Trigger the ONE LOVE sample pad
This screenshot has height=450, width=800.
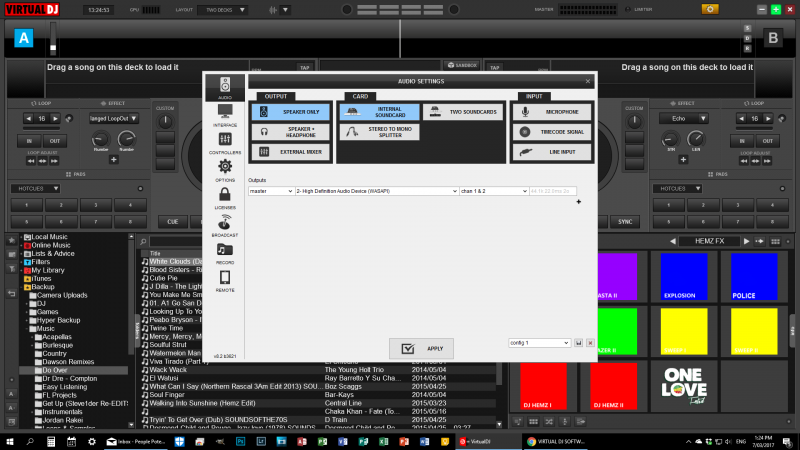coord(684,386)
